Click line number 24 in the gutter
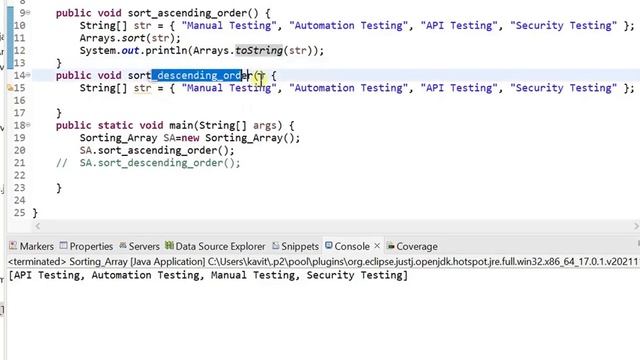The width and height of the screenshot is (640, 360). click(19, 200)
